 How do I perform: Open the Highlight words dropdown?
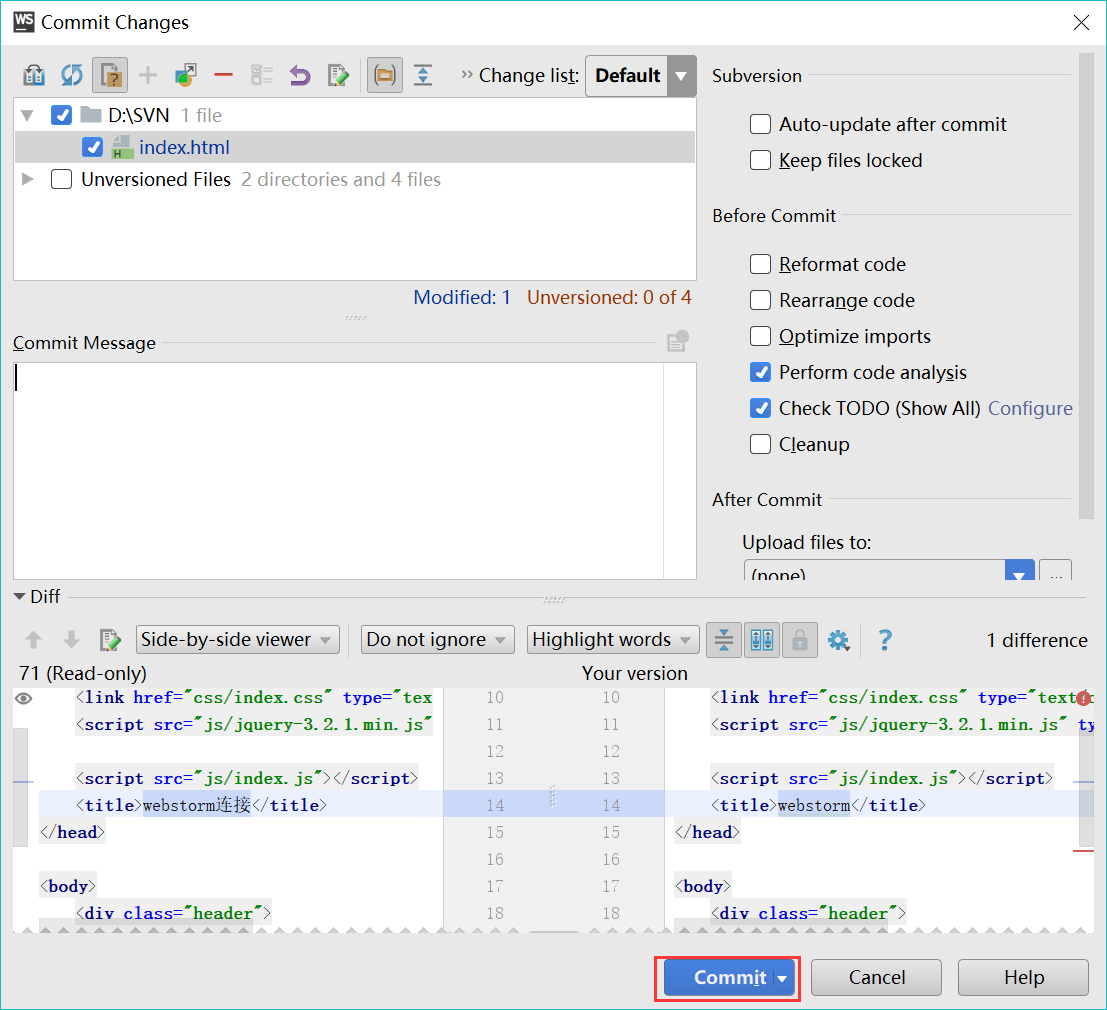pyautogui.click(x=613, y=639)
